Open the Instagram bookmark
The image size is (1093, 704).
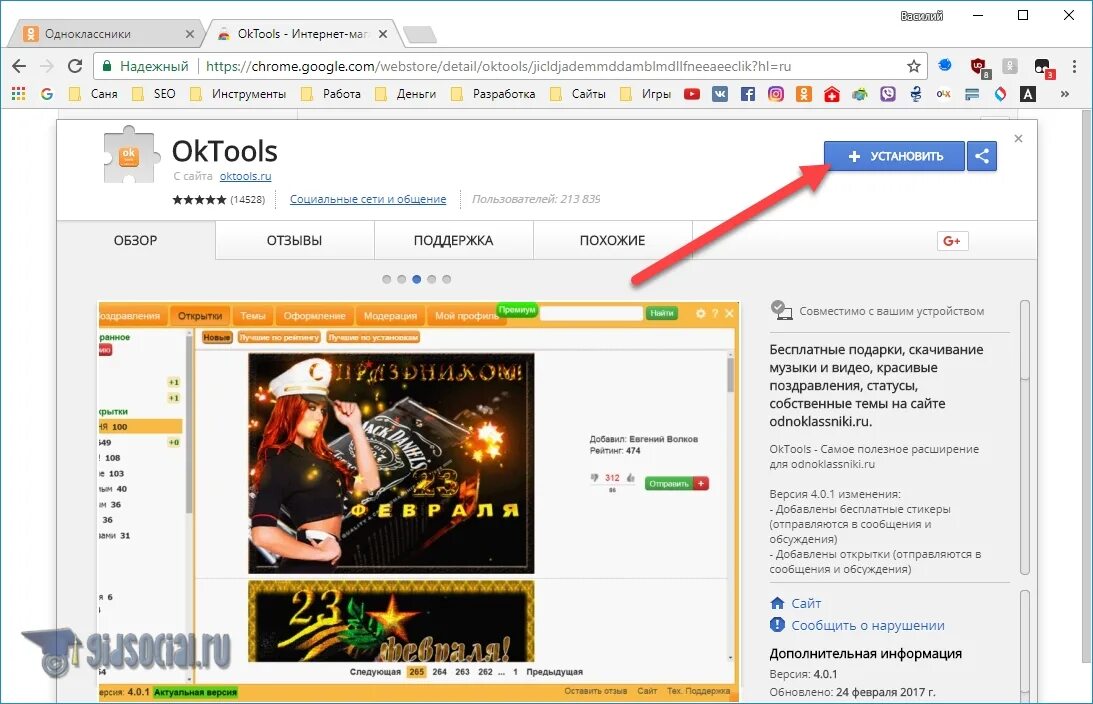pyautogui.click(x=775, y=94)
